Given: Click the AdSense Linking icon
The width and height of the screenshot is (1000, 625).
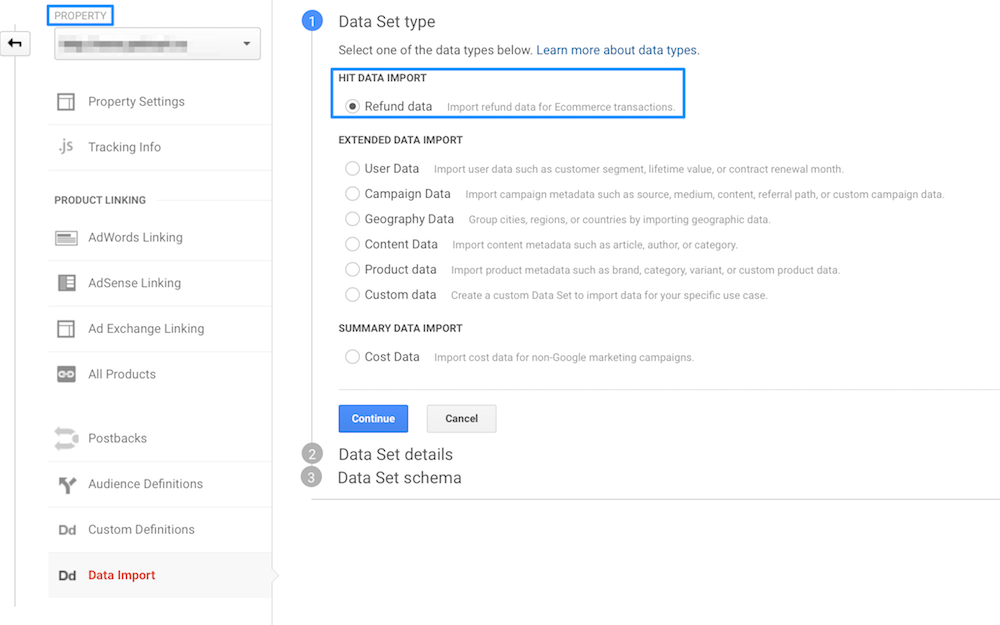Looking at the screenshot, I should coord(66,283).
